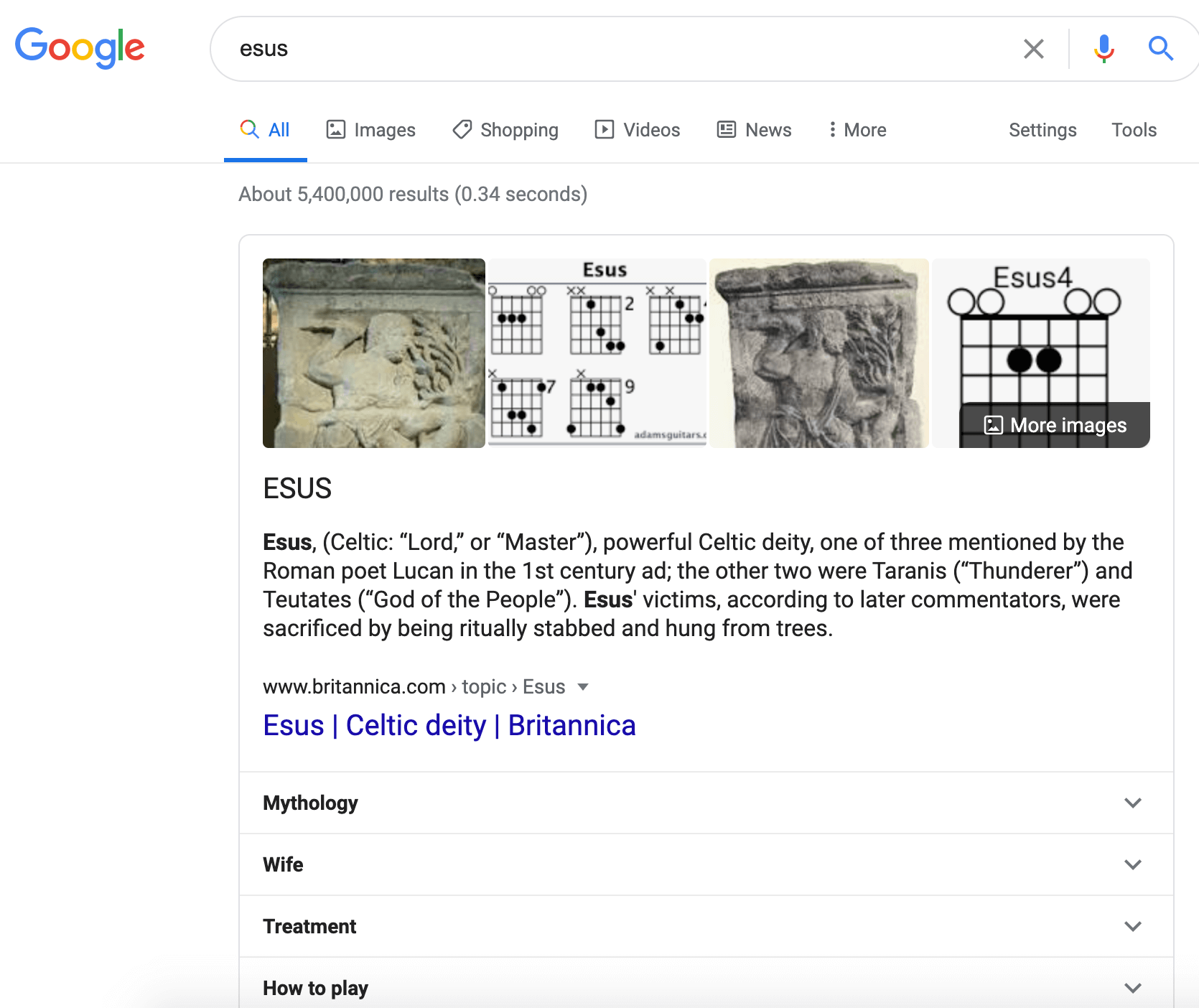This screenshot has width=1199, height=1008.
Task: Start voice search with microphone icon
Action: point(1104,49)
